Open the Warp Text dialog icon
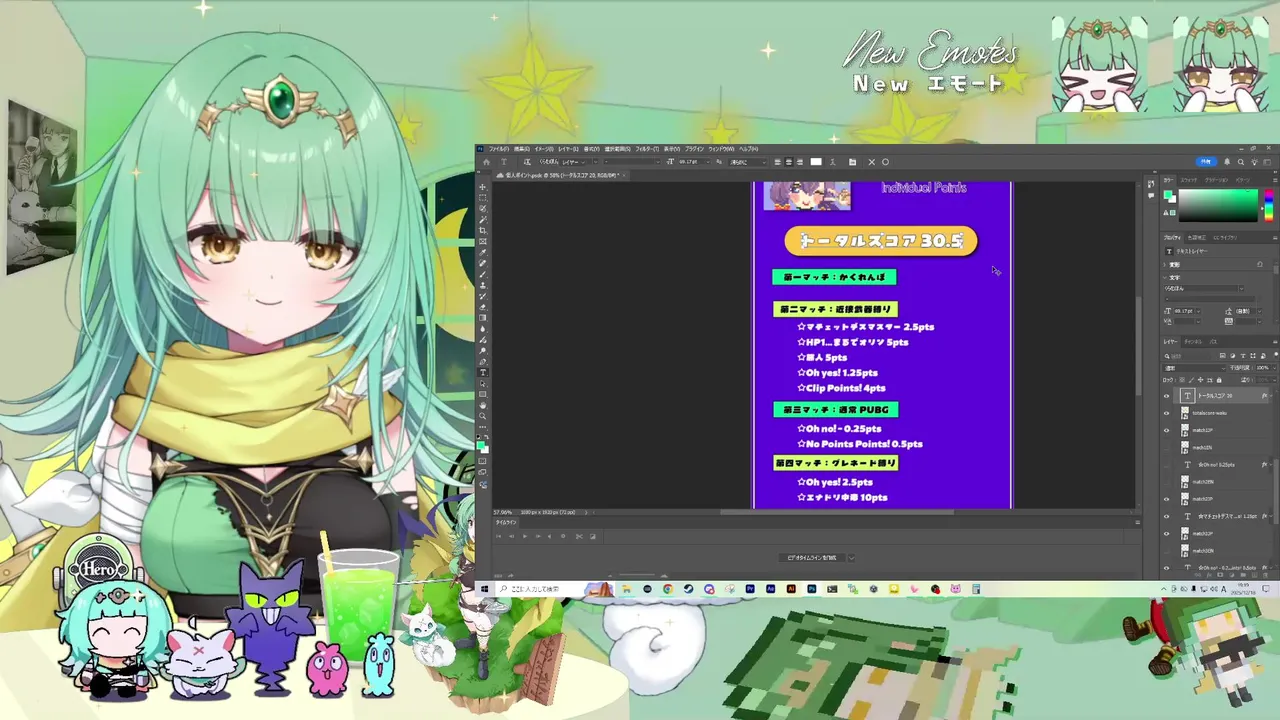Viewport: 1280px width, 720px height. 833,162
